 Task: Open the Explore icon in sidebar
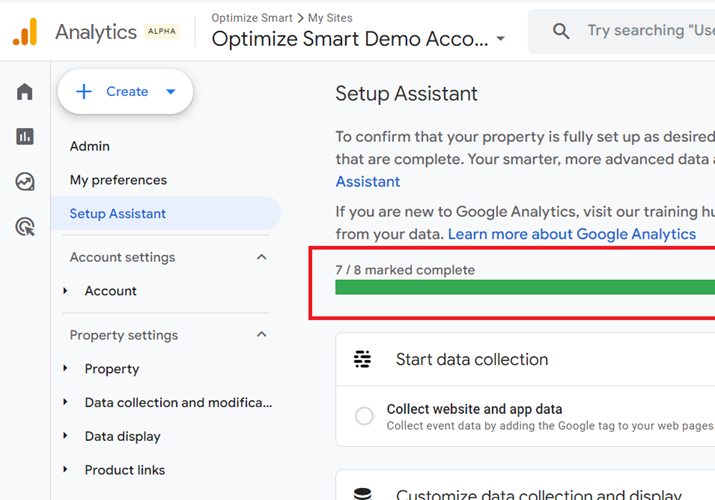(x=25, y=181)
